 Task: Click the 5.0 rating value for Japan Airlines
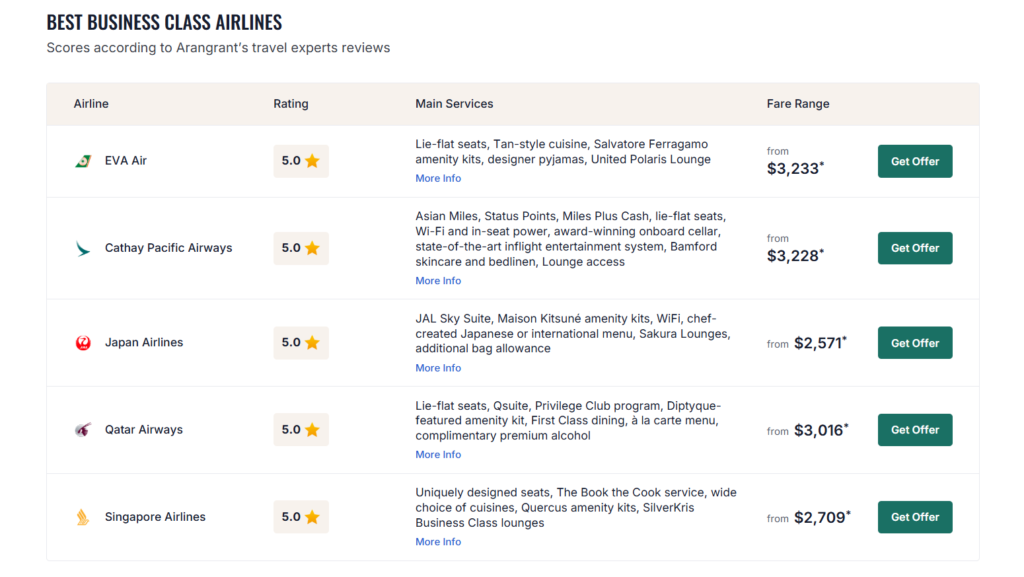[x=291, y=343]
